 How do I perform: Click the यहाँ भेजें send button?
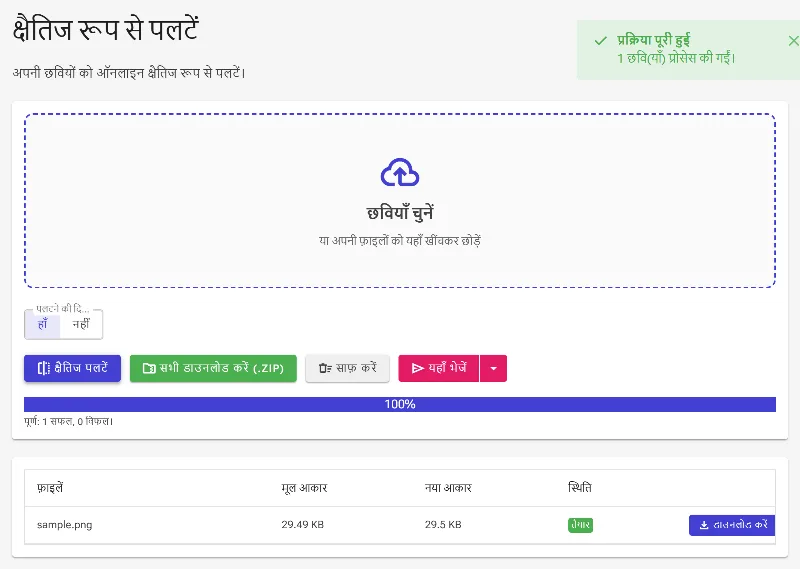point(439,368)
